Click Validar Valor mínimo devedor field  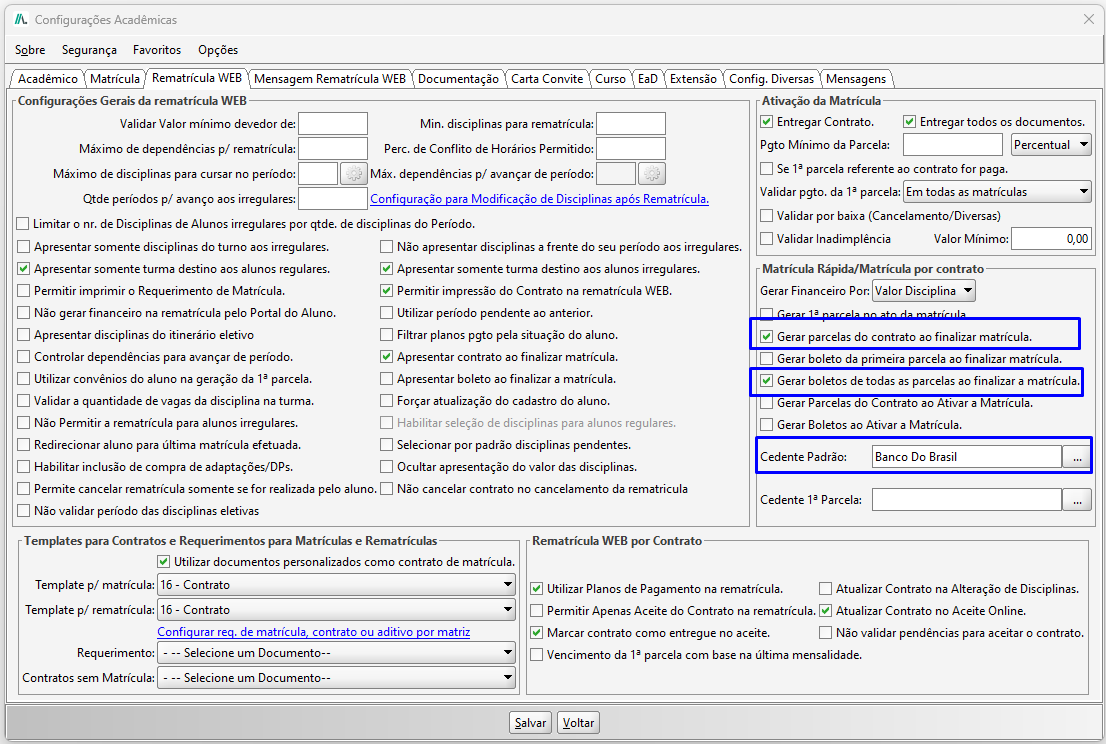[x=333, y=123]
